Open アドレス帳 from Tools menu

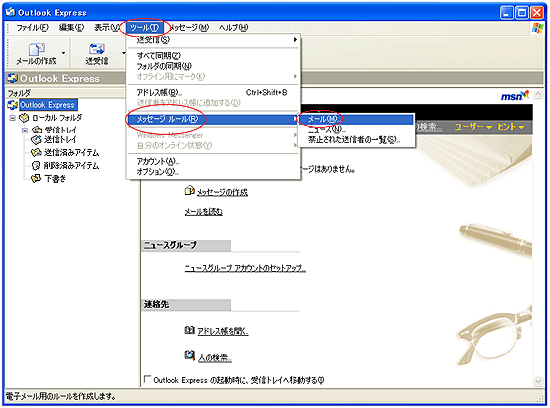pos(213,93)
